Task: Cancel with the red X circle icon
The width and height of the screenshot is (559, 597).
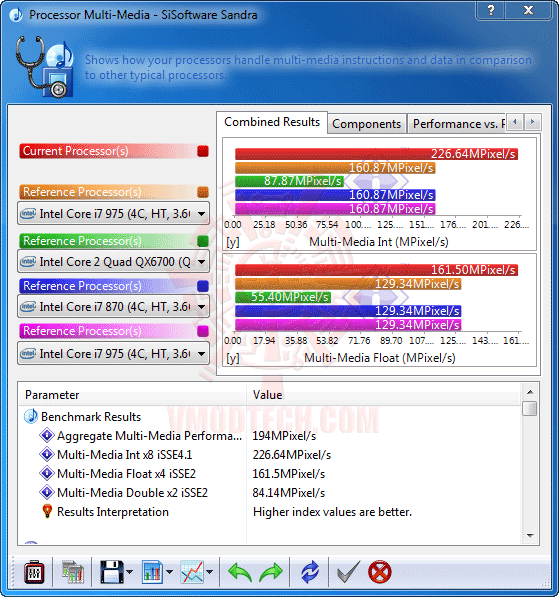Action: click(x=380, y=572)
